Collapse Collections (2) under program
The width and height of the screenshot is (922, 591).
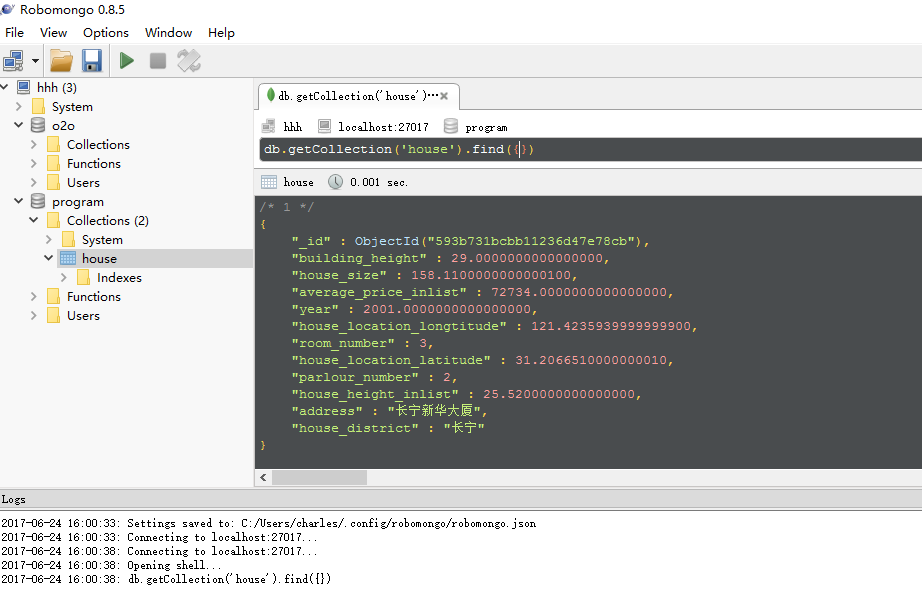[34, 220]
